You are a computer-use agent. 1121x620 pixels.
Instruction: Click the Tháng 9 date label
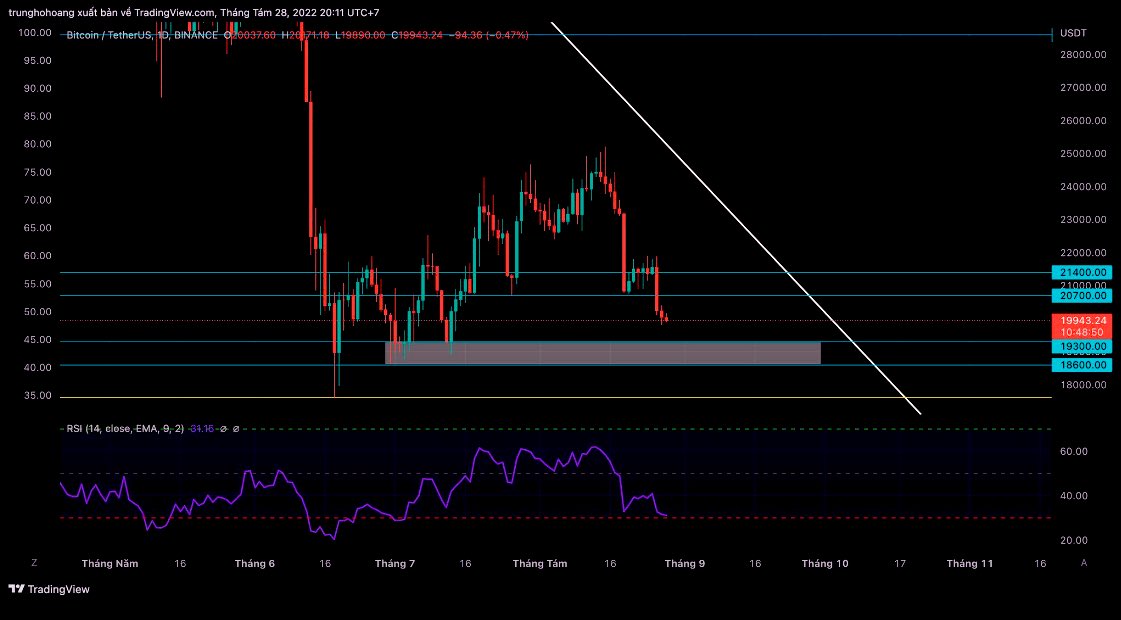coord(684,564)
